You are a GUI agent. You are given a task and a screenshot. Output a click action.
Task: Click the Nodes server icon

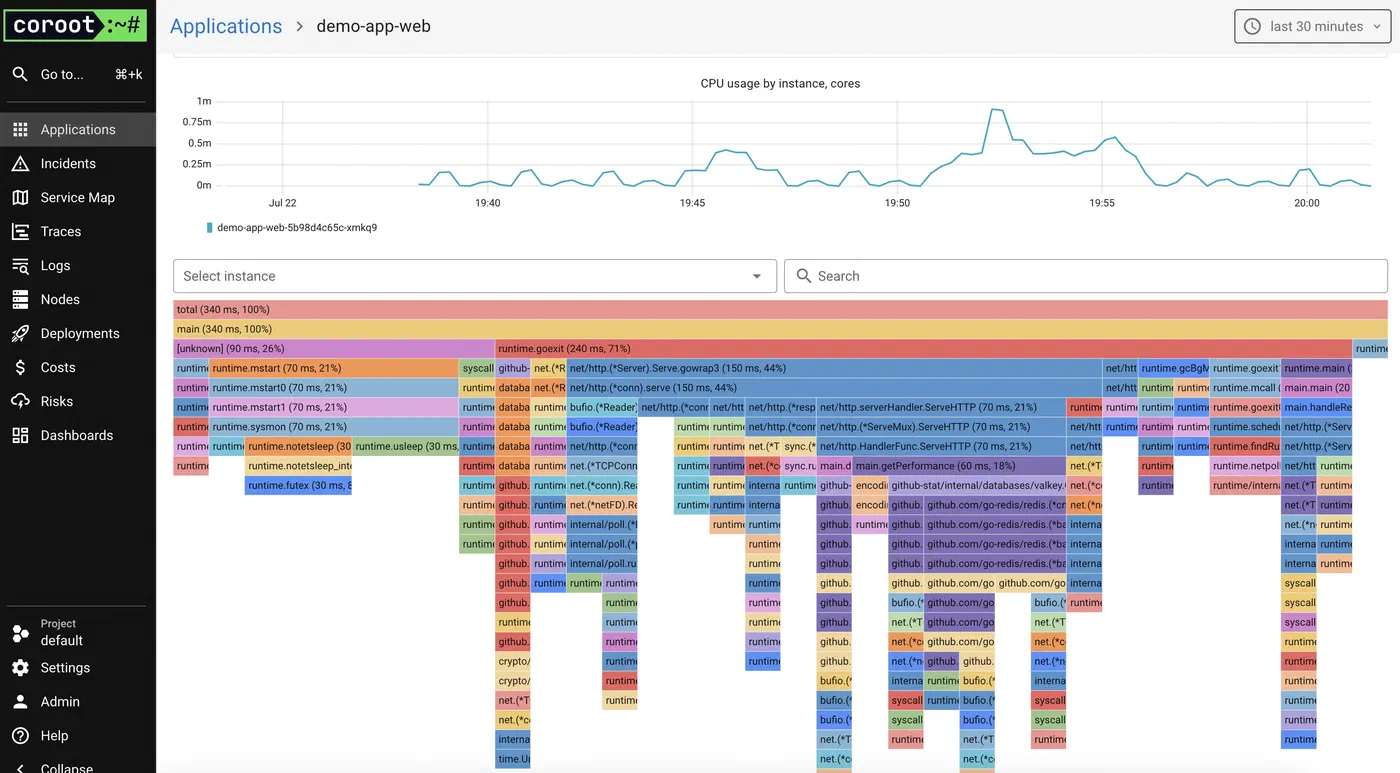[x=20, y=299]
